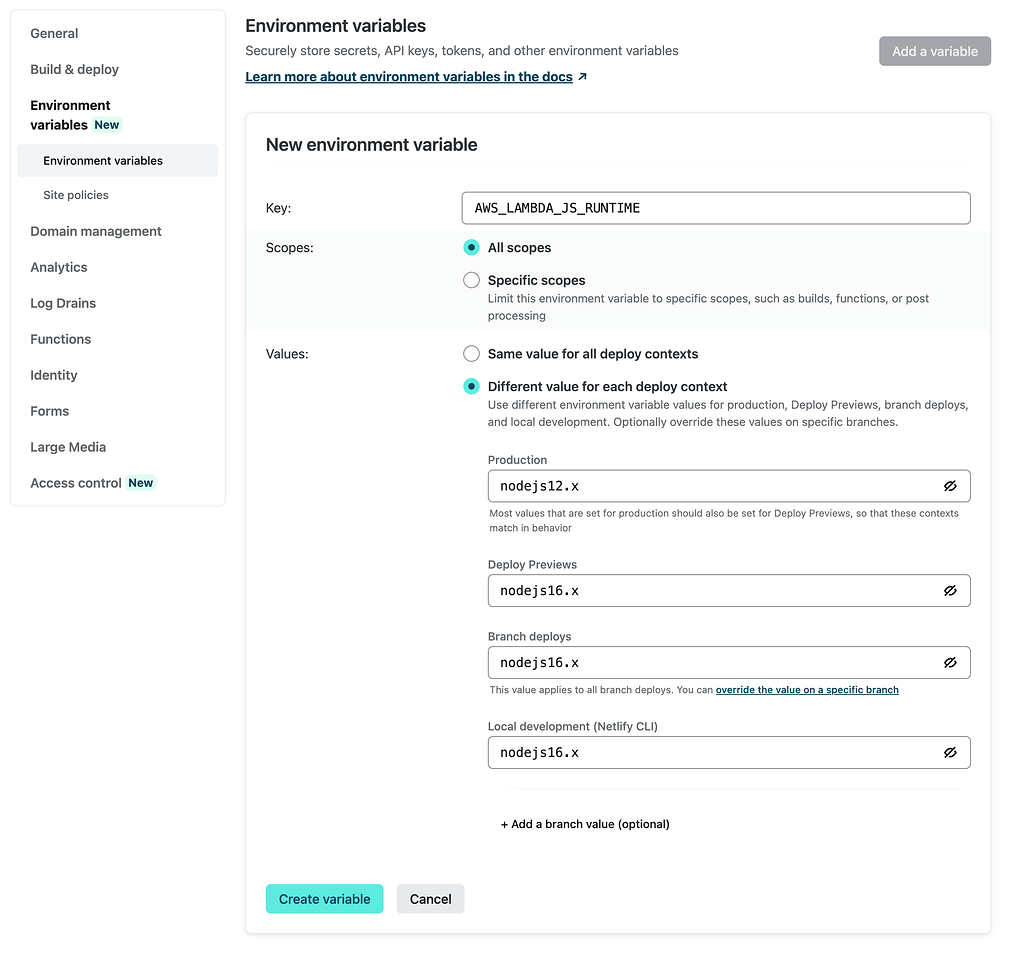Image resolution: width=1024 pixels, height=963 pixels.
Task: Unhide the Local development value
Action: click(950, 753)
